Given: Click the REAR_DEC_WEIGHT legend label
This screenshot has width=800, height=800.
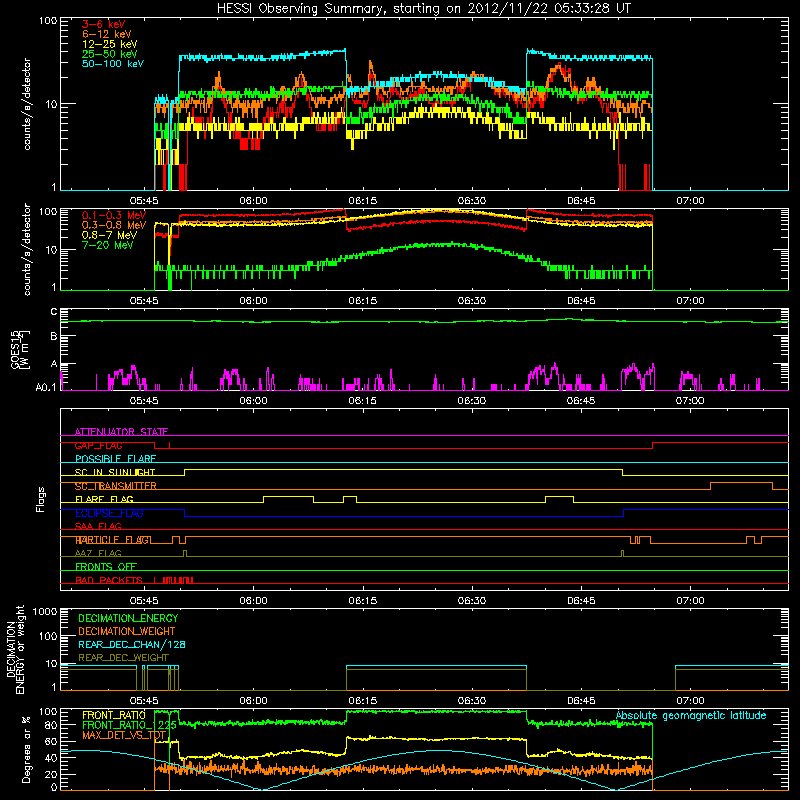Looking at the screenshot, I should click(x=123, y=658).
